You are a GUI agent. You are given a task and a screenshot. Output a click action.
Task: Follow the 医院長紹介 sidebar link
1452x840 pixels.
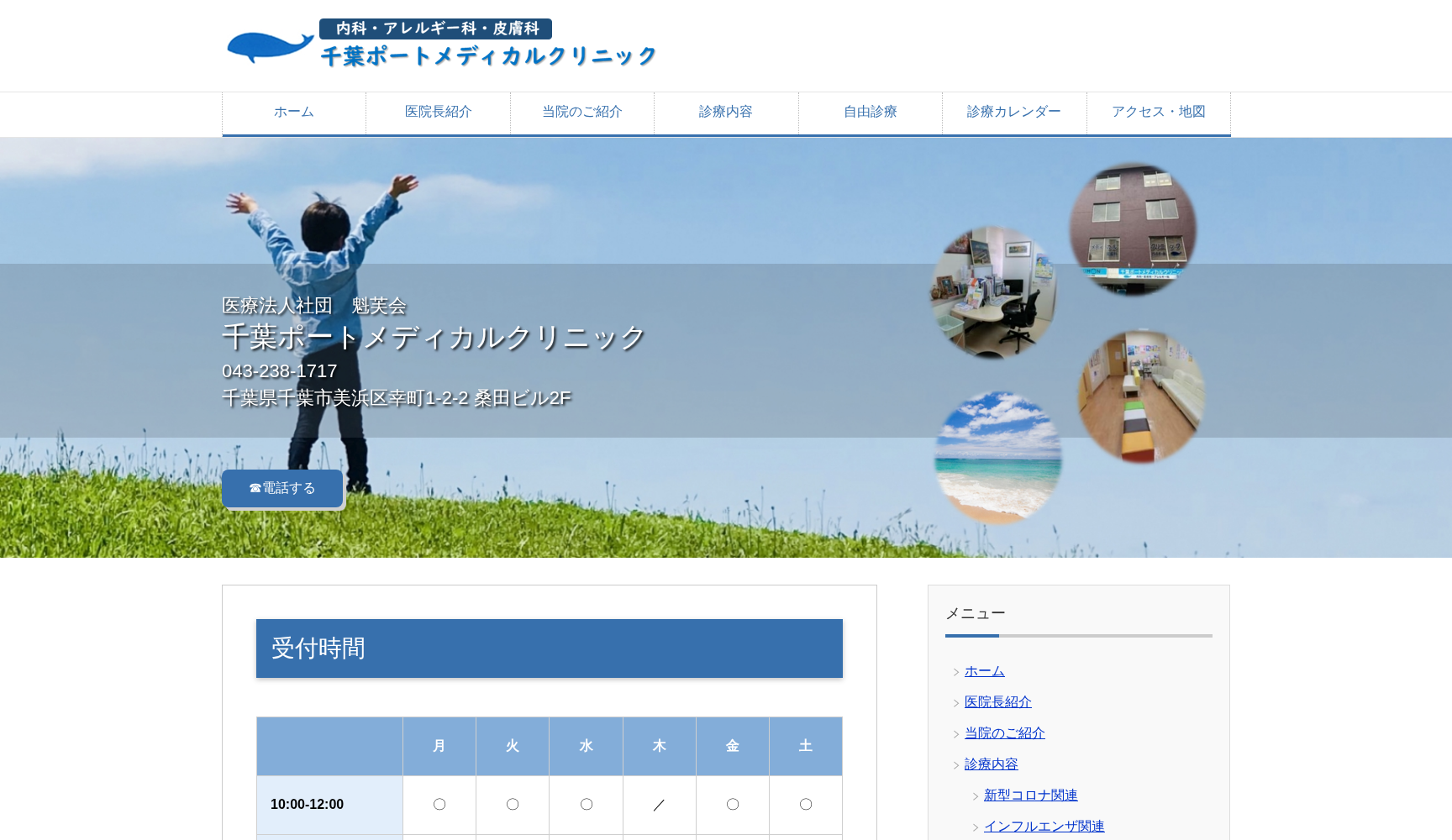997,701
